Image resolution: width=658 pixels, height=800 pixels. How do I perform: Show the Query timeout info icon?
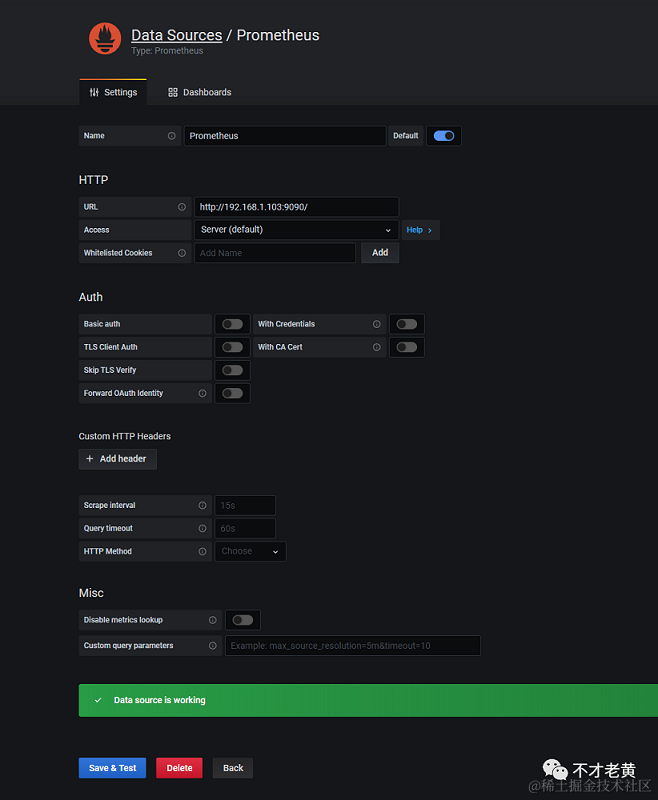pyautogui.click(x=203, y=529)
